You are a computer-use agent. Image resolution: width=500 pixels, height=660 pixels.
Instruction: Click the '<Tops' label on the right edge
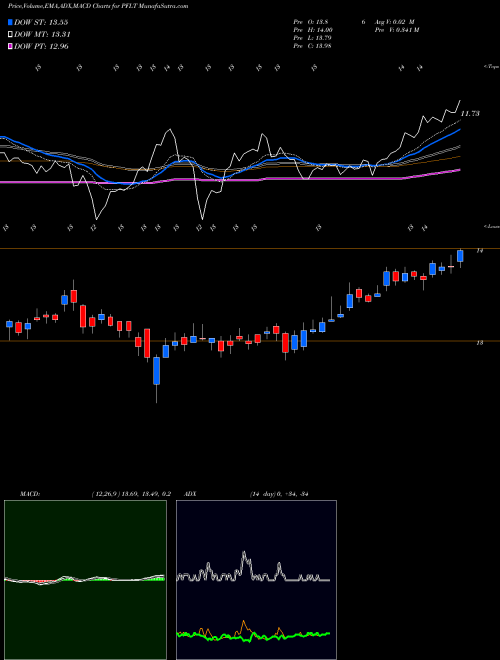(491, 67)
